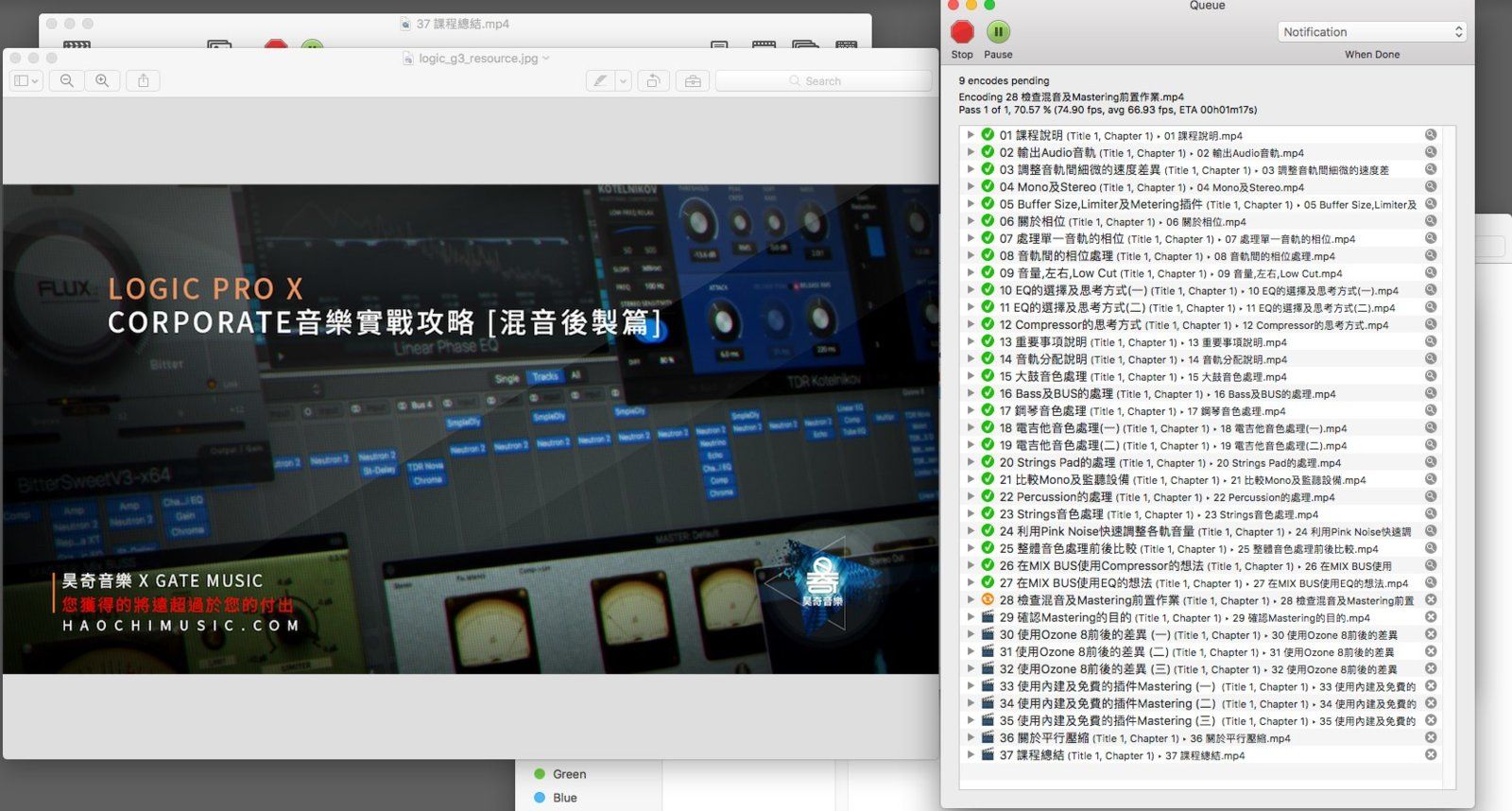Select queue row 11 EQ的選擇及思考方式(二)
This screenshot has height=811, width=1512.
coord(1201,307)
